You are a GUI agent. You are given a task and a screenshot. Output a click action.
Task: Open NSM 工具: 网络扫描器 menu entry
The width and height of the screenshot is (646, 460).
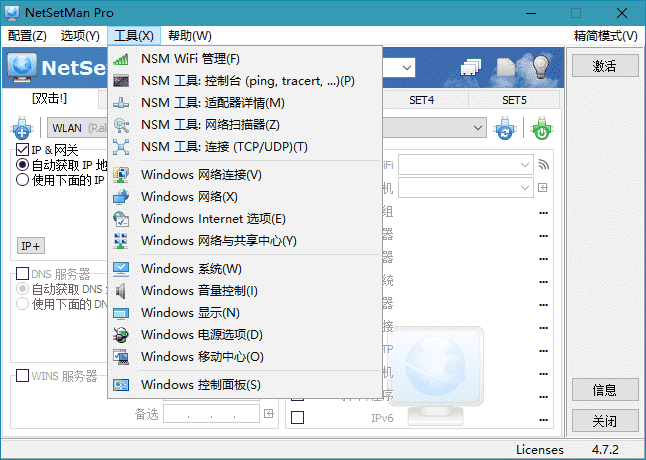[x=210, y=125]
